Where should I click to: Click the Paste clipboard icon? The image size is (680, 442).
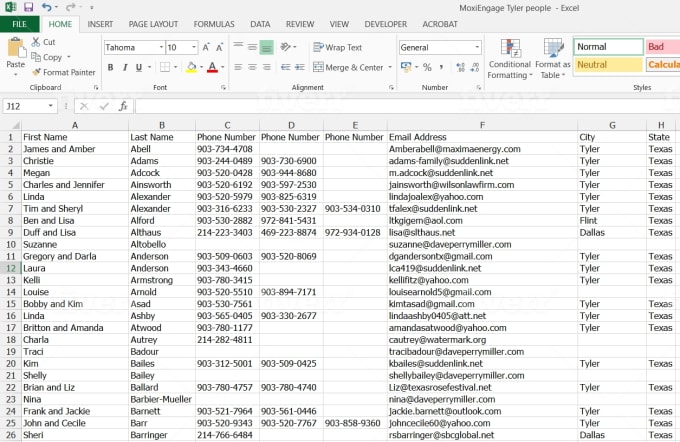[x=16, y=52]
